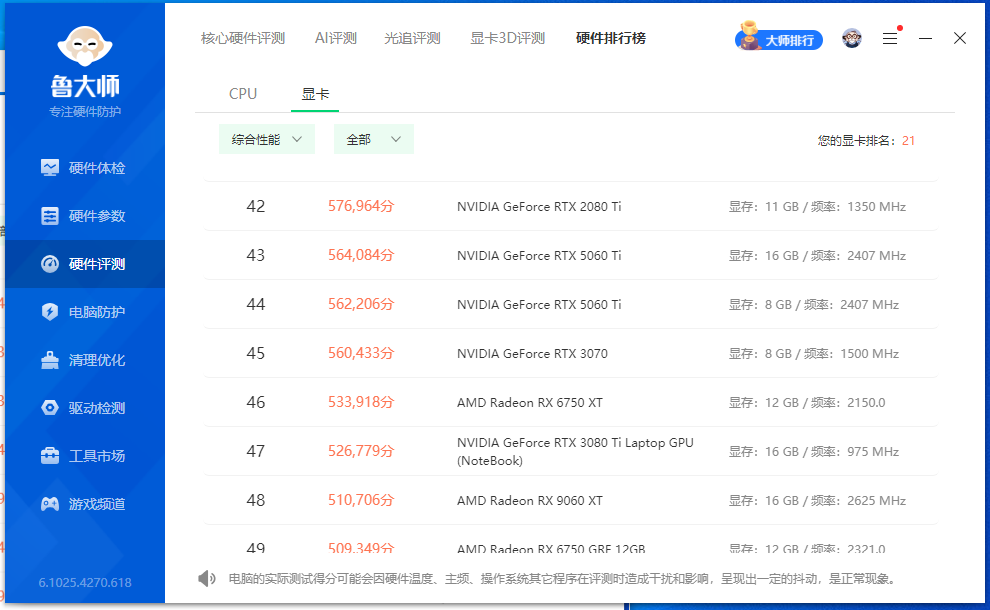
Task: Expand the 综合性能 dropdown
Action: pyautogui.click(x=266, y=139)
